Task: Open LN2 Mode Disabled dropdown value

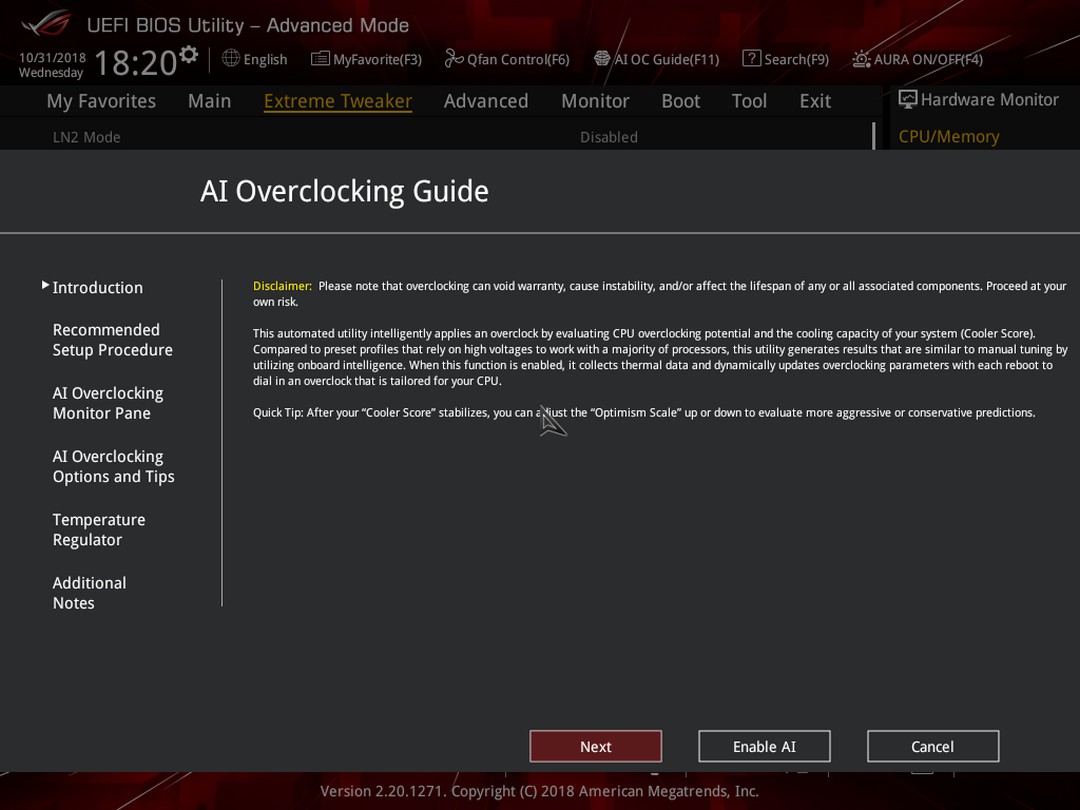Action: tap(609, 137)
